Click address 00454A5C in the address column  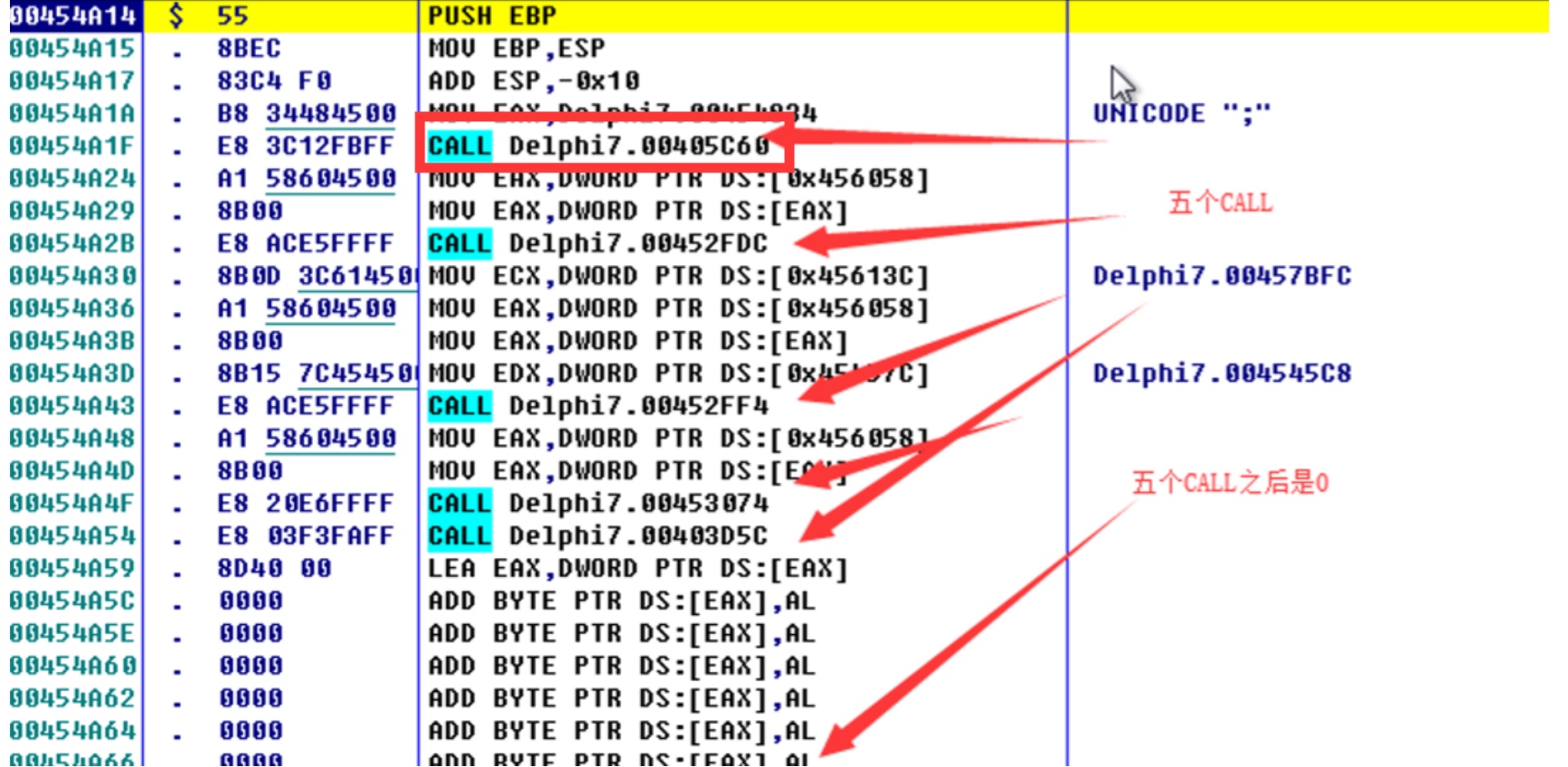[72, 601]
